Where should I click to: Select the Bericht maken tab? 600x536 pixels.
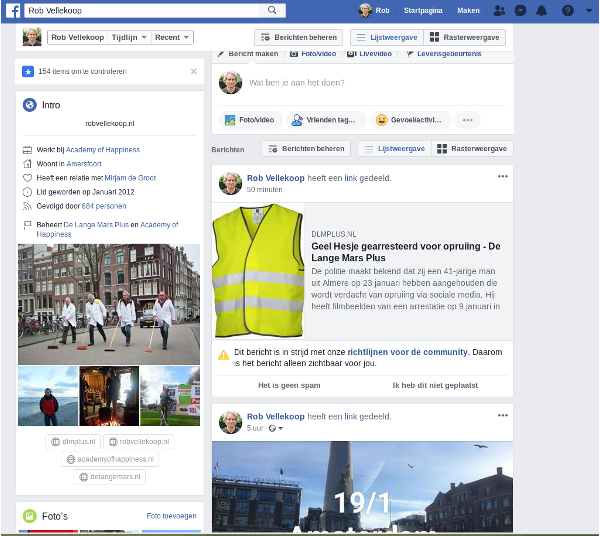point(248,54)
